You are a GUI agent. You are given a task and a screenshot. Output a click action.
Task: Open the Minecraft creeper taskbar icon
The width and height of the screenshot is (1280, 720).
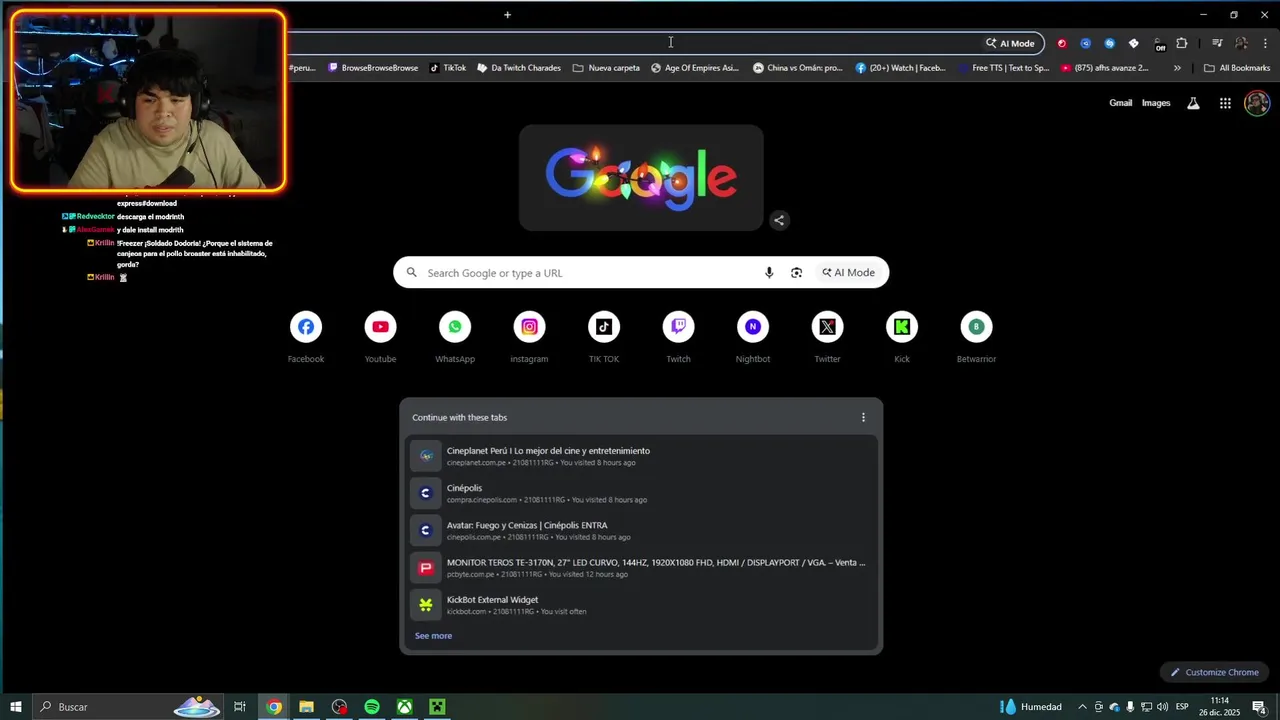(437, 707)
